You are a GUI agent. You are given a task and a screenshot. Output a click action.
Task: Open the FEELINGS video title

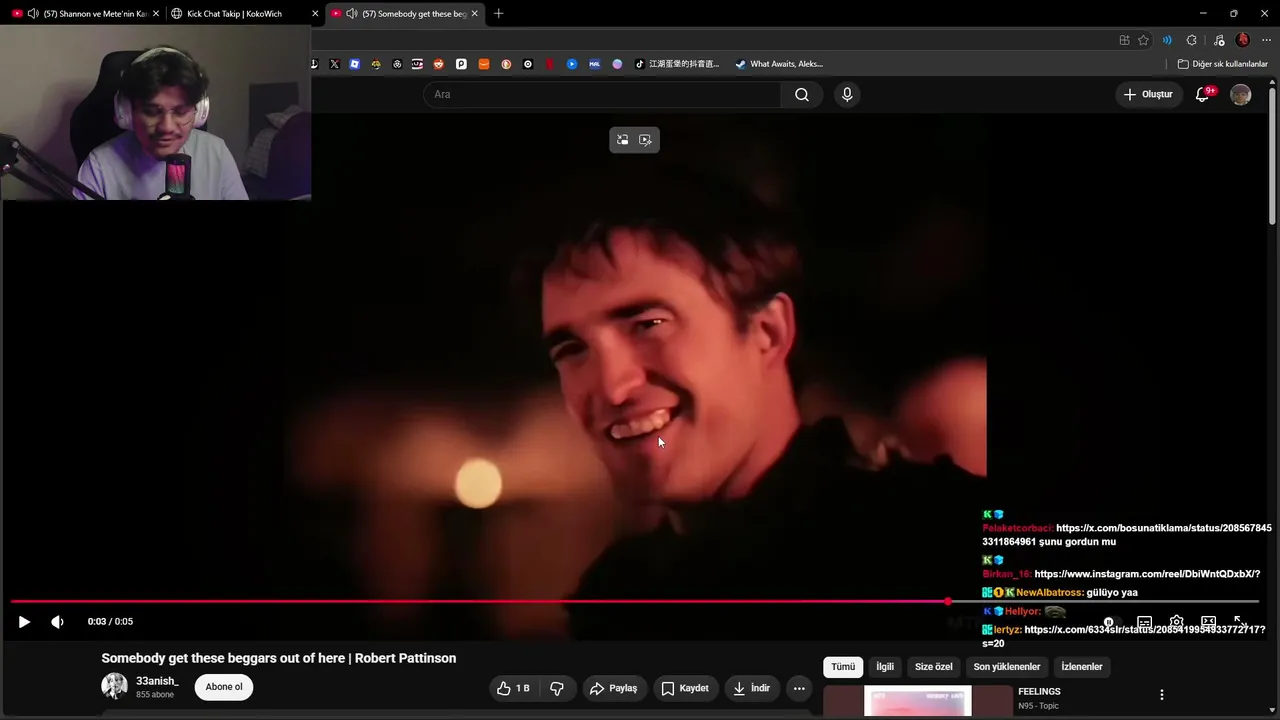pyautogui.click(x=1039, y=692)
